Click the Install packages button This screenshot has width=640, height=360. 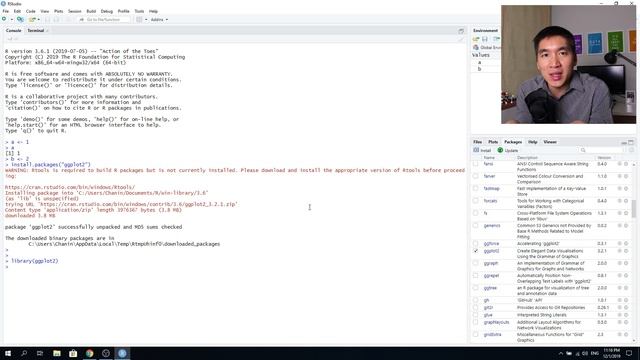pyautogui.click(x=482, y=150)
